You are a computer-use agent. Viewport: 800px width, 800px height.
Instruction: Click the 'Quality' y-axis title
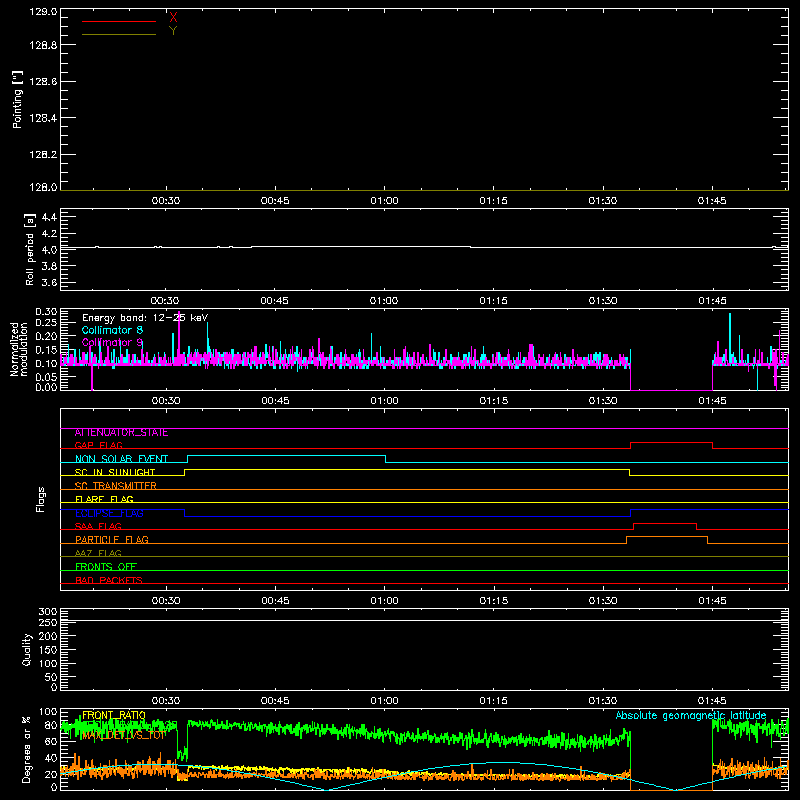pyautogui.click(x=27, y=649)
